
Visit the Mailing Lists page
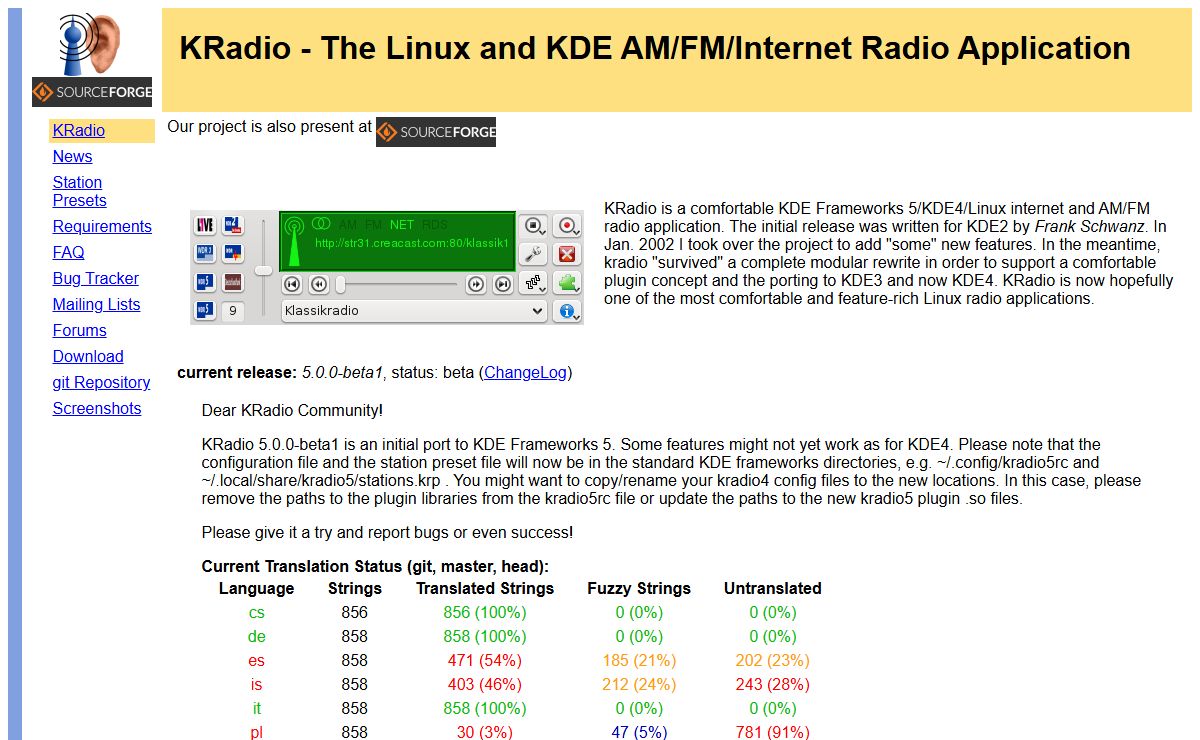(96, 305)
